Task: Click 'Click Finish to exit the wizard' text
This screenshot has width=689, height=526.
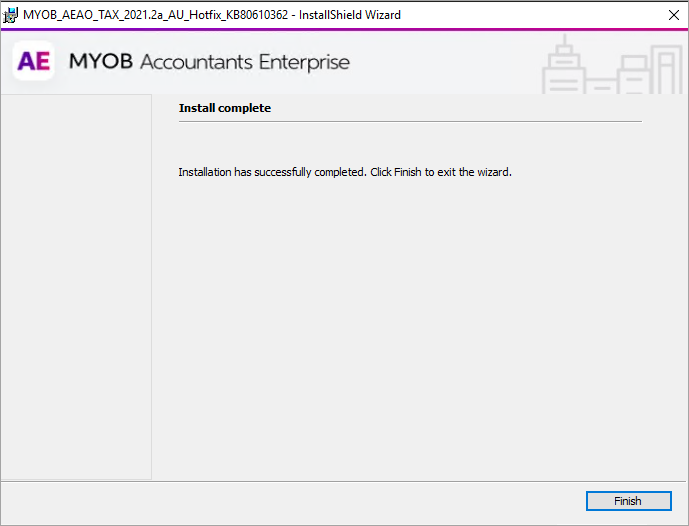Action: click(441, 172)
